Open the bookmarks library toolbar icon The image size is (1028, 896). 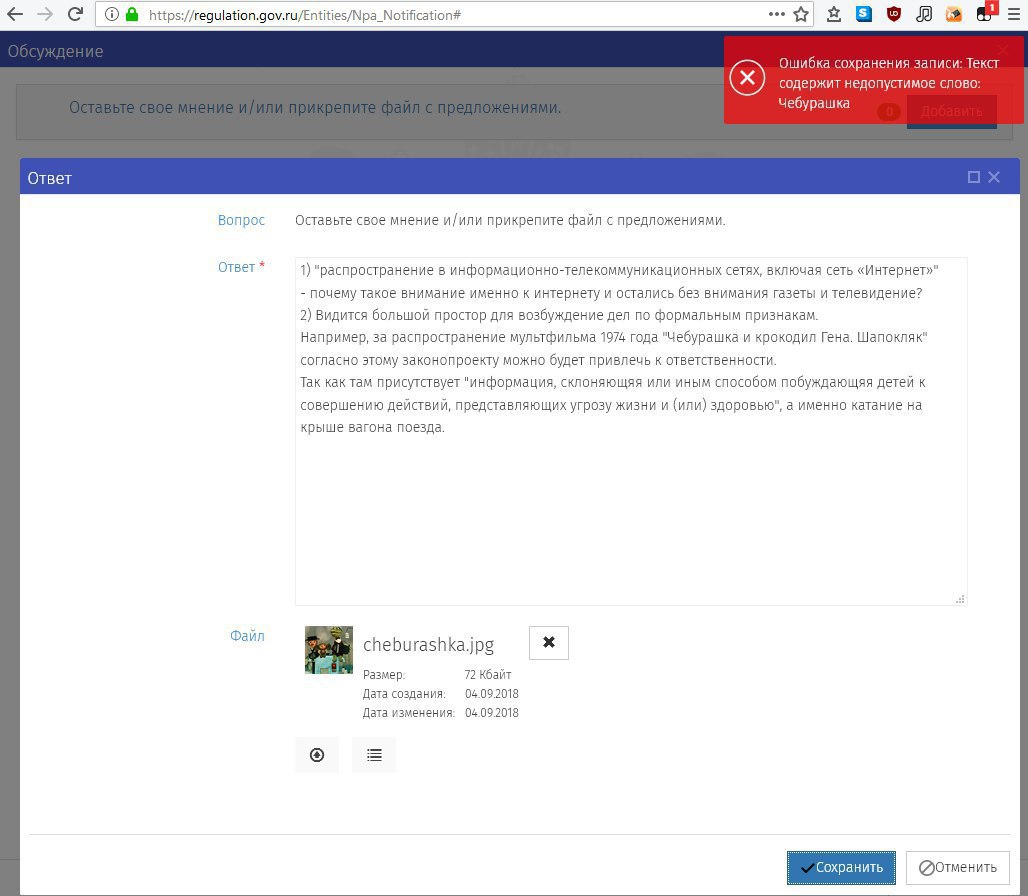834,14
